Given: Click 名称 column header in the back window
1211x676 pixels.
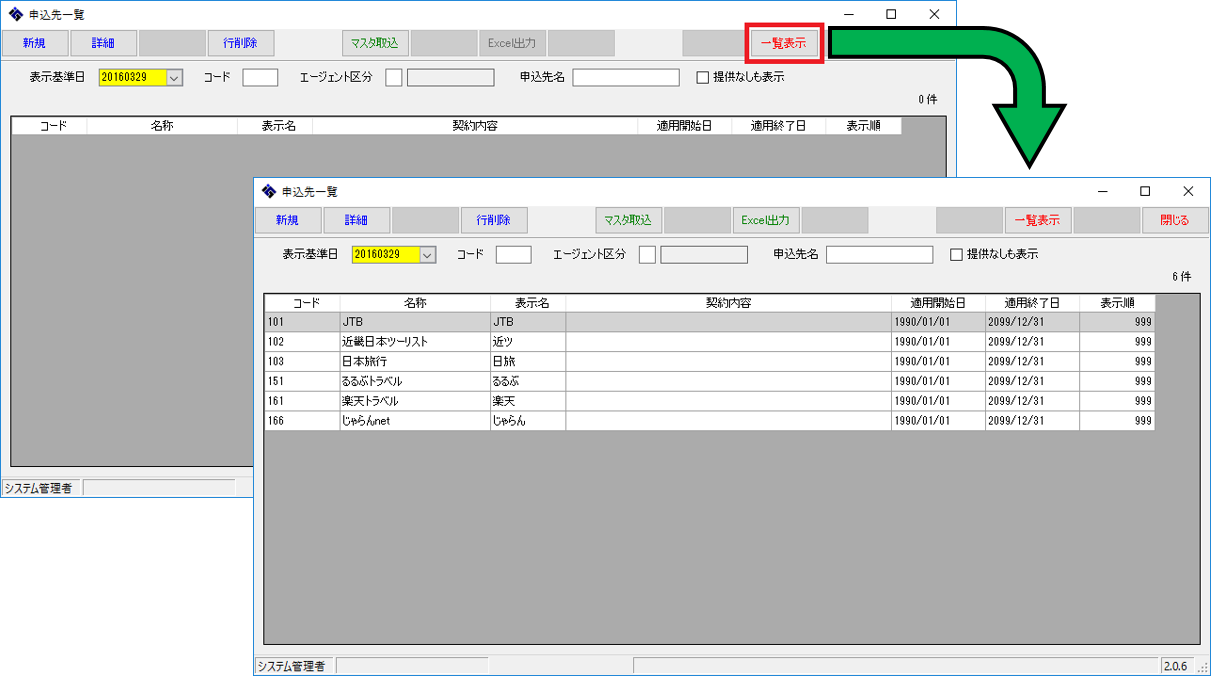Looking at the screenshot, I should (162, 126).
